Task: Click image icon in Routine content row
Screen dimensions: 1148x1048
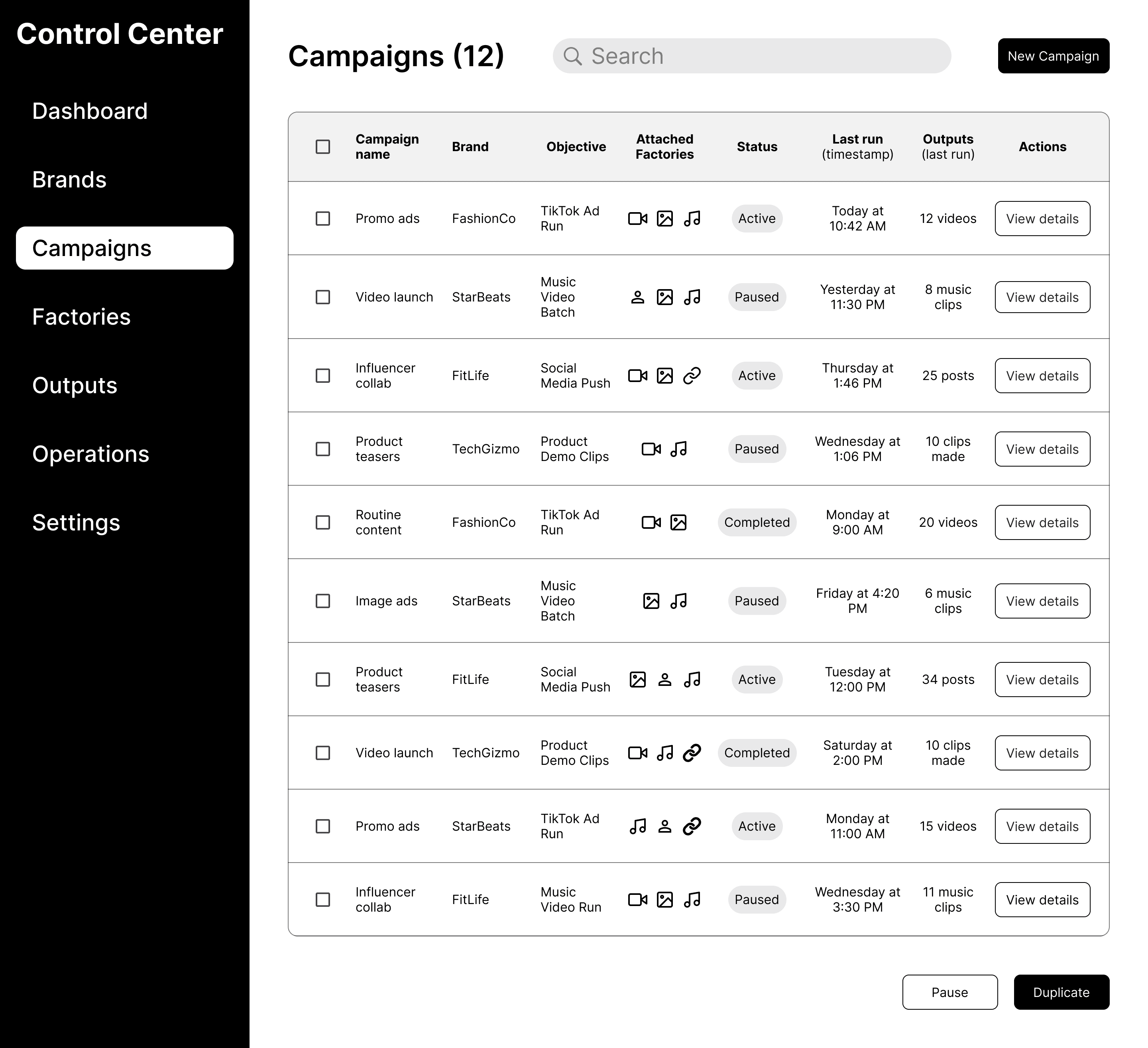Action: (678, 522)
